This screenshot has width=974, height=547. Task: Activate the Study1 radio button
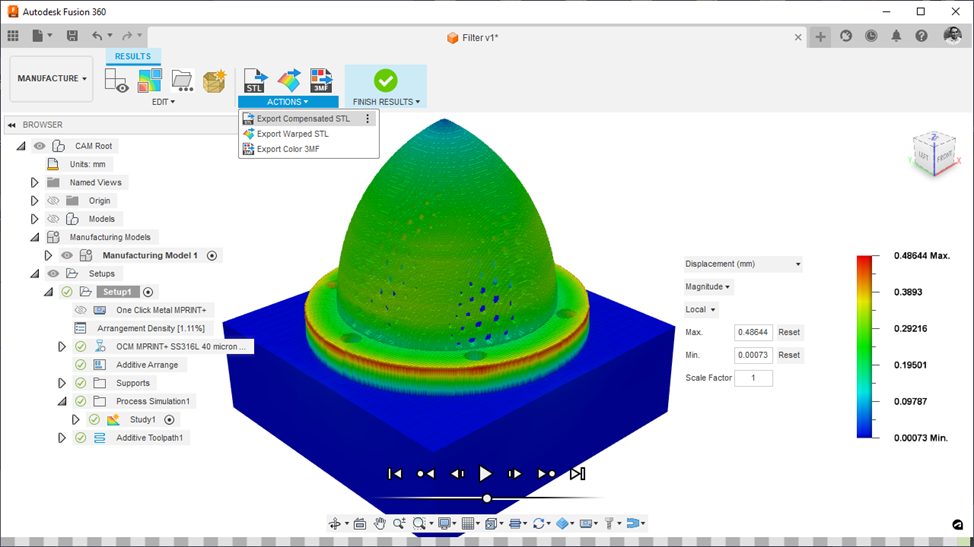click(x=169, y=420)
